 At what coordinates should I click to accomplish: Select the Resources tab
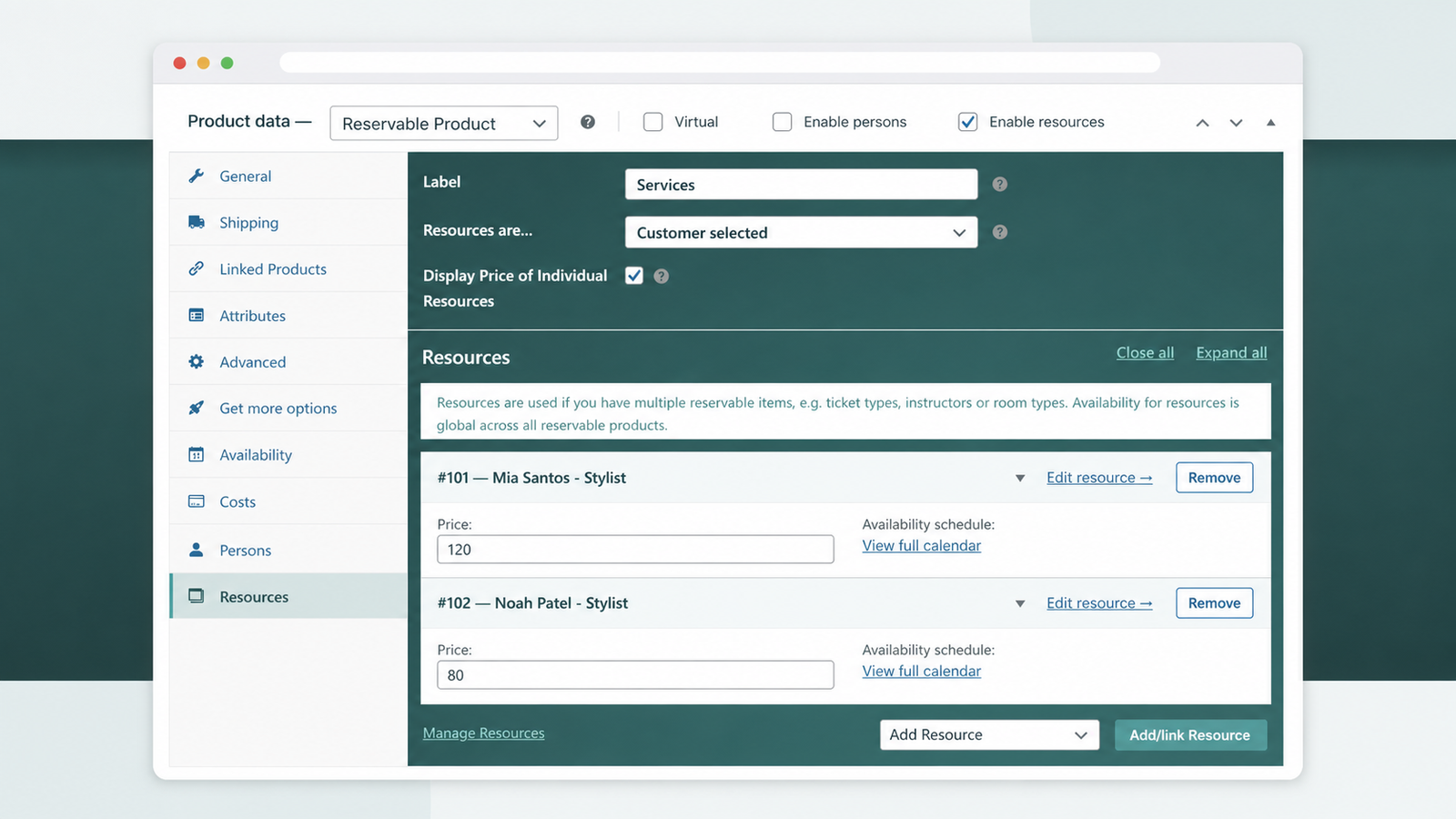click(288, 596)
